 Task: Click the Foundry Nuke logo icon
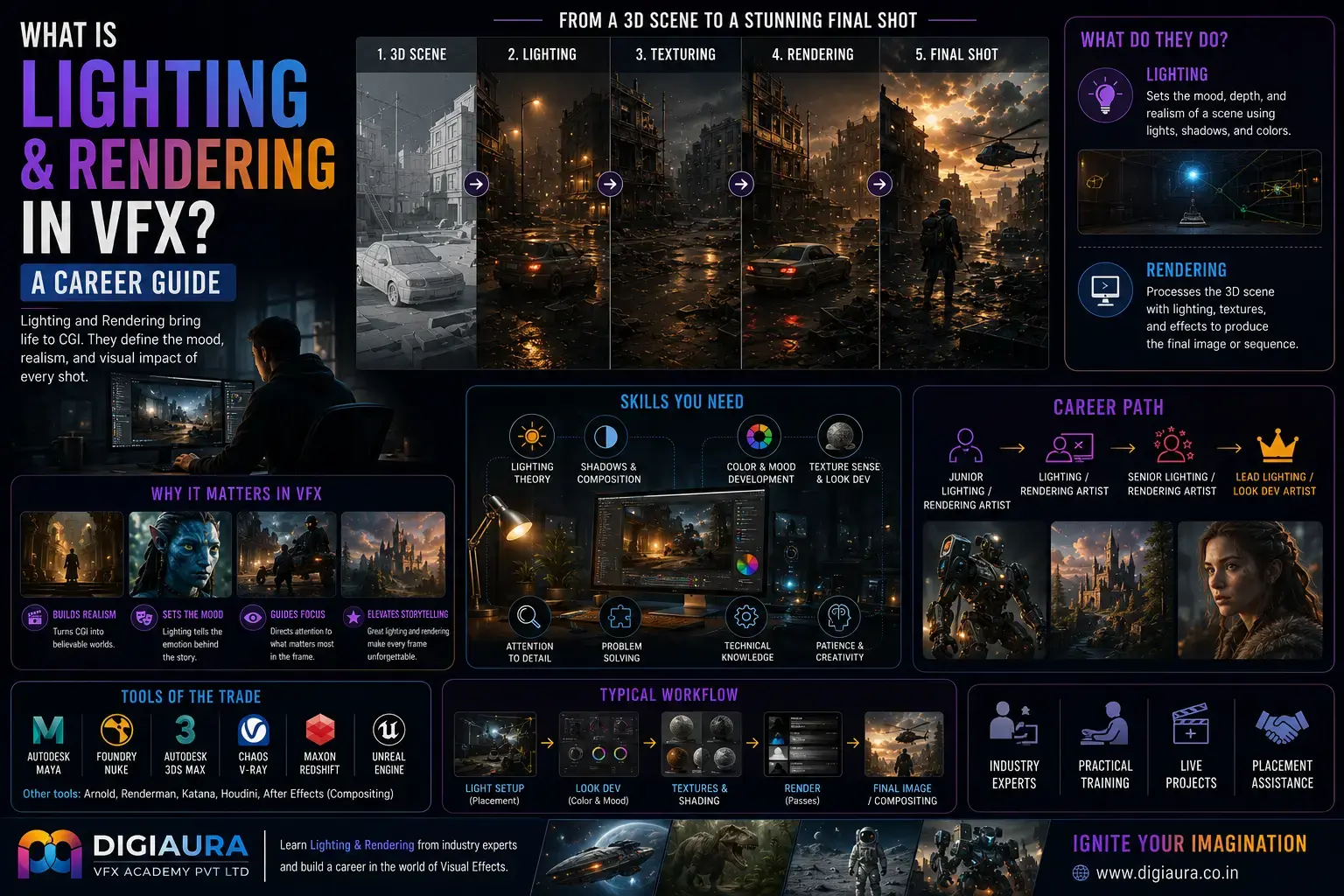click(x=116, y=730)
